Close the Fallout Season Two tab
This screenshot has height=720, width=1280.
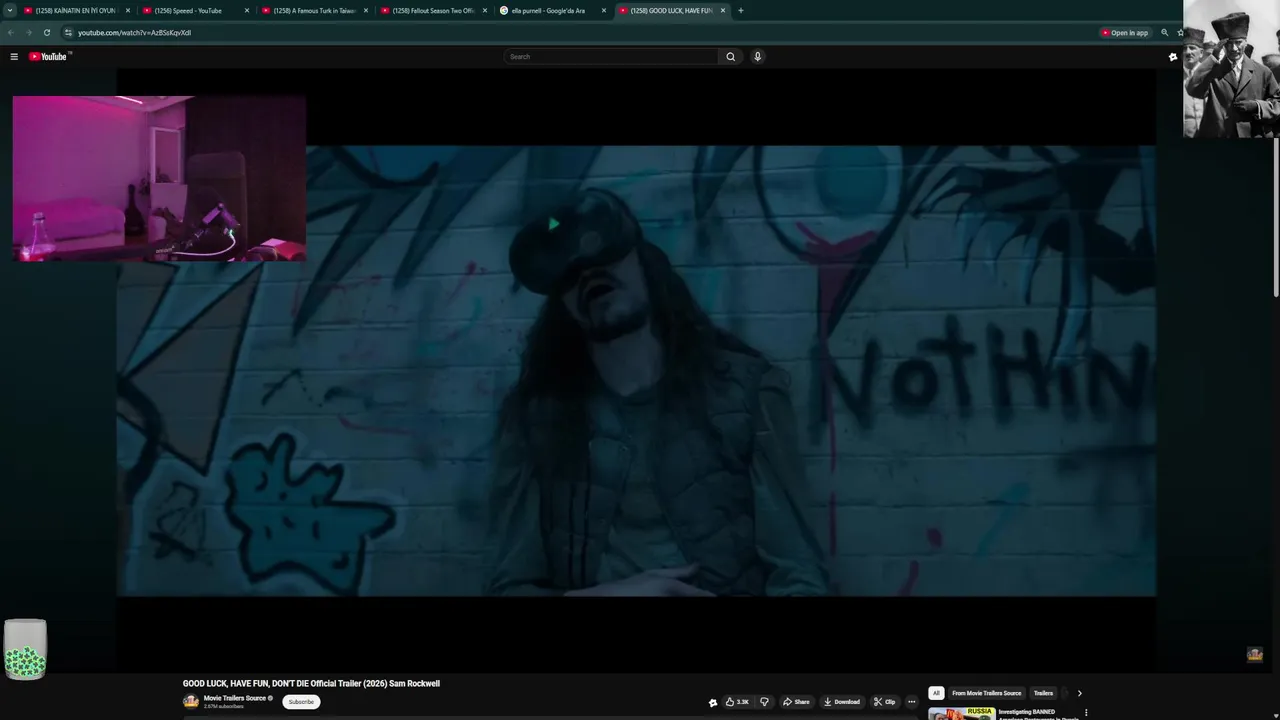[485, 11]
